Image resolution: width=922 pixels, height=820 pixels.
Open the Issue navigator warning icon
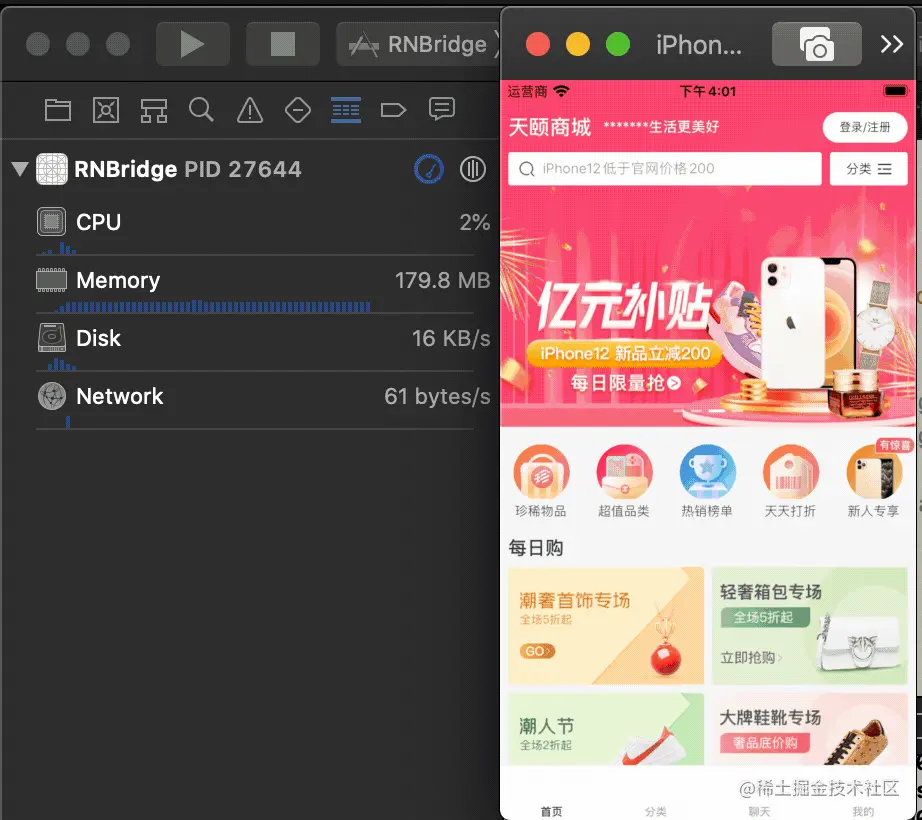coord(250,110)
